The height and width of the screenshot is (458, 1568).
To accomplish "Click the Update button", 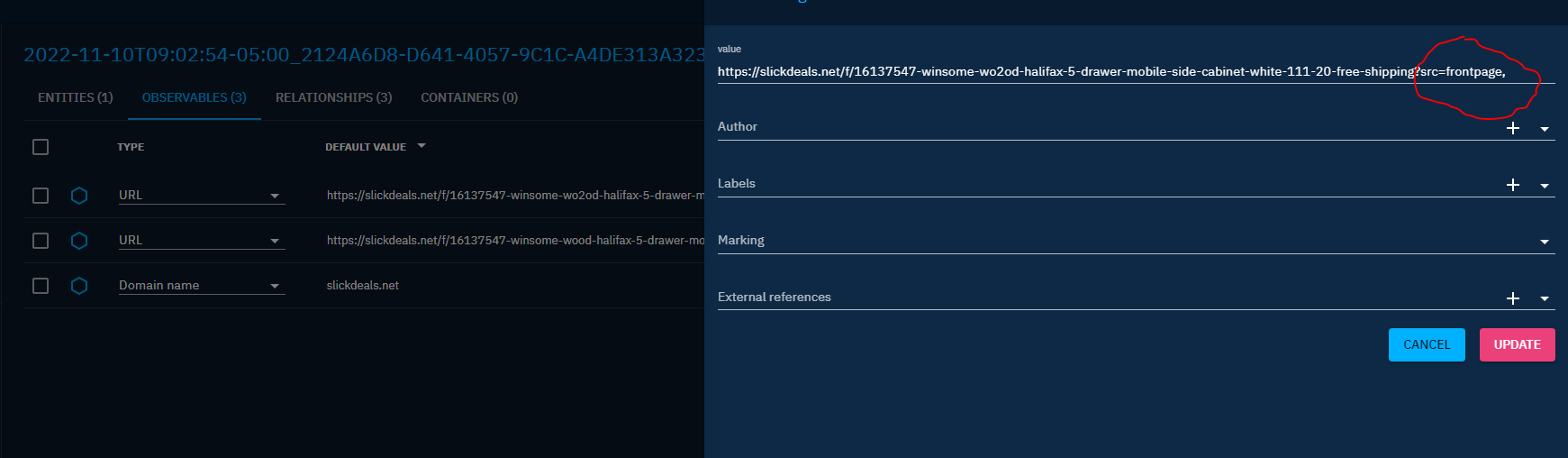I will click(1518, 344).
